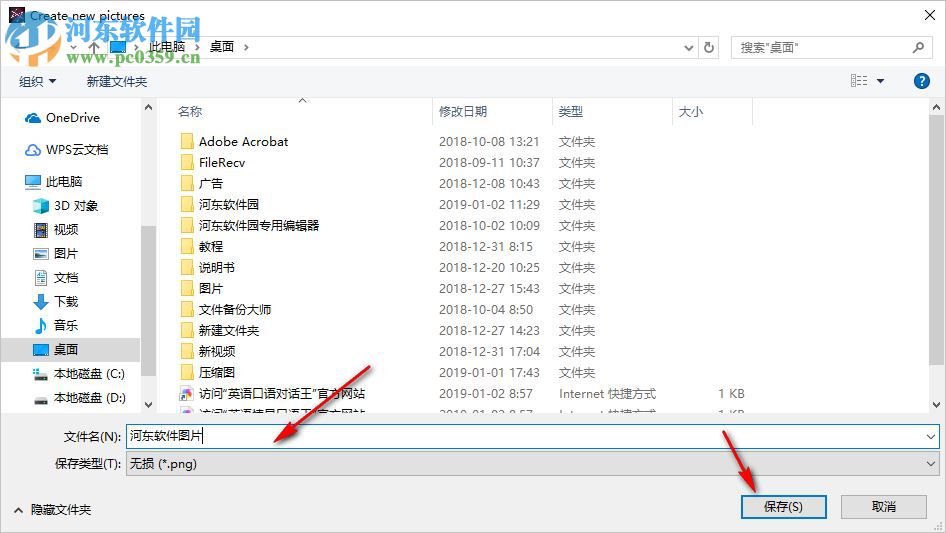Viewport: 946px width, 533px height.
Task: Click the 河东软件园 folder icon
Action: click(x=187, y=205)
